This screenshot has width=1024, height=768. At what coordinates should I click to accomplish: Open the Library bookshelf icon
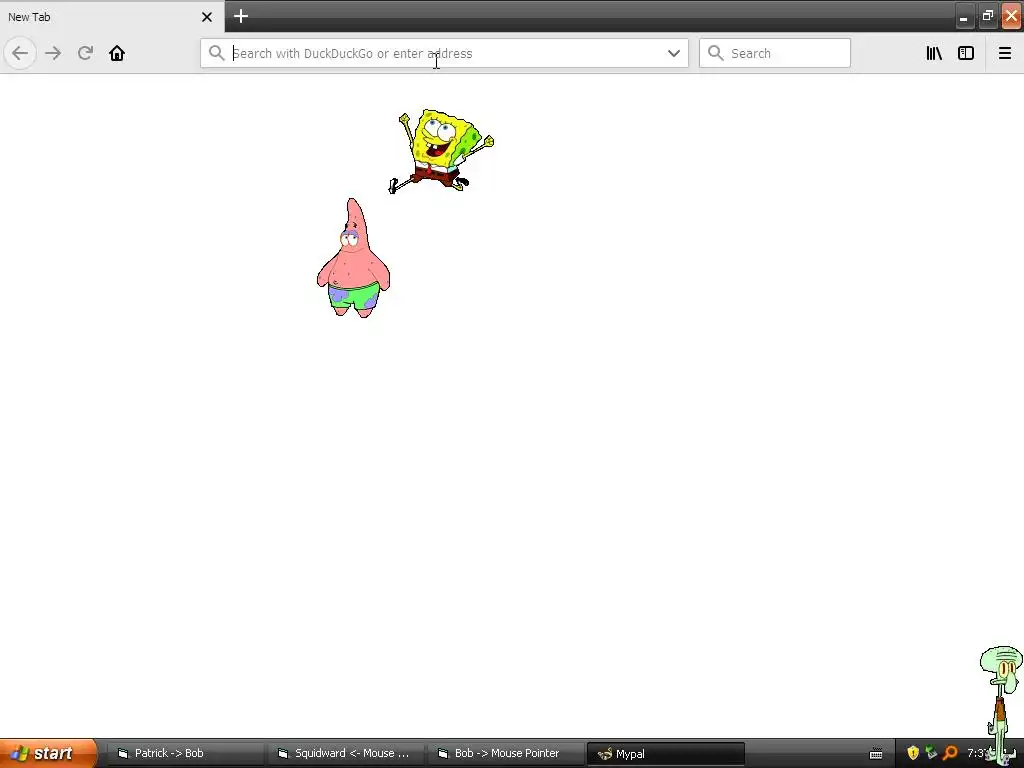click(934, 53)
